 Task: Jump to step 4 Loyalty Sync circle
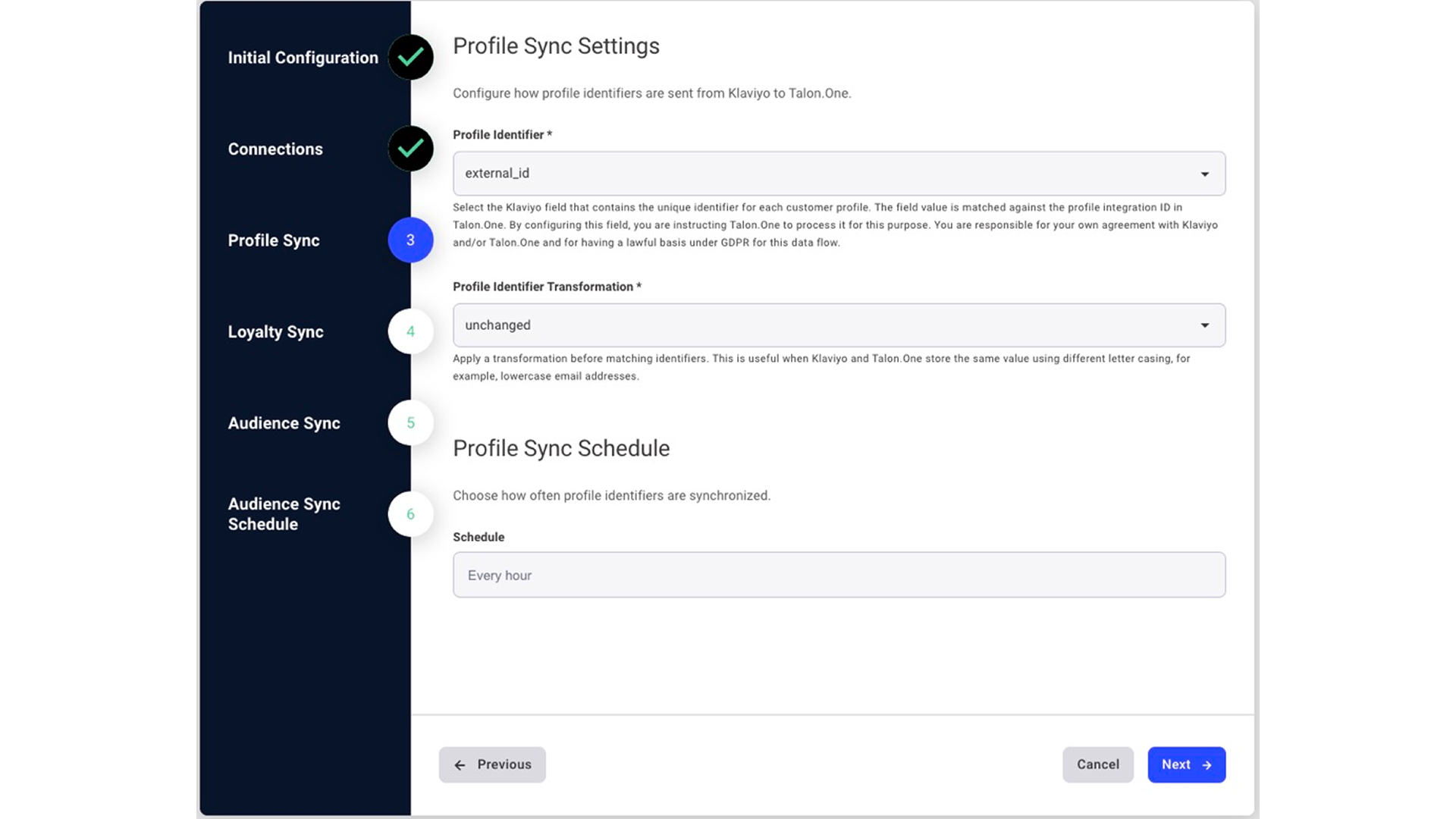[410, 331]
